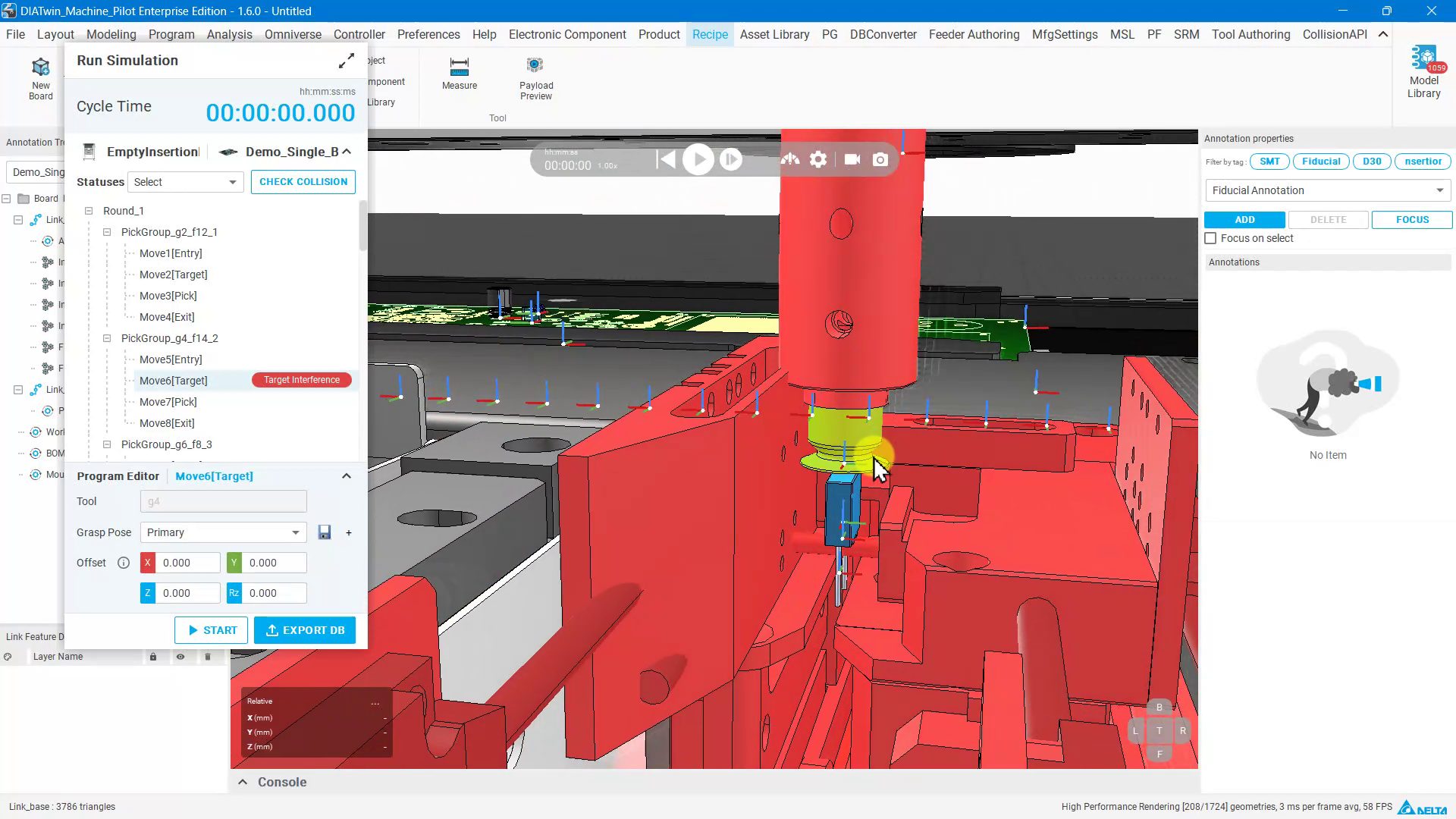Click the Rz offset input field
This screenshot has height=819, width=1456.
pyautogui.click(x=275, y=593)
